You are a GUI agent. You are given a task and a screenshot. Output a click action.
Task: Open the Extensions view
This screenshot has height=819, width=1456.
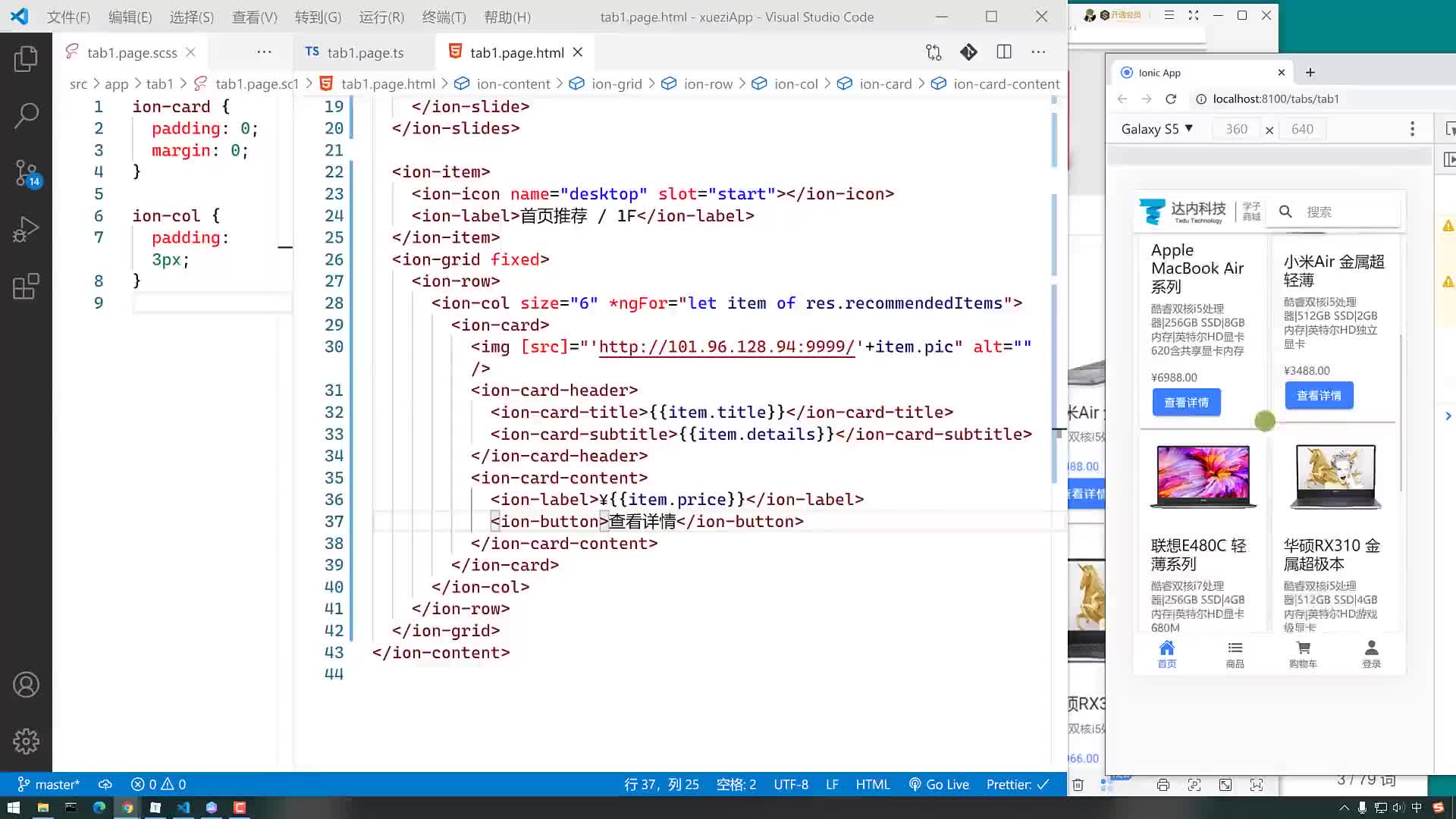pos(26,287)
